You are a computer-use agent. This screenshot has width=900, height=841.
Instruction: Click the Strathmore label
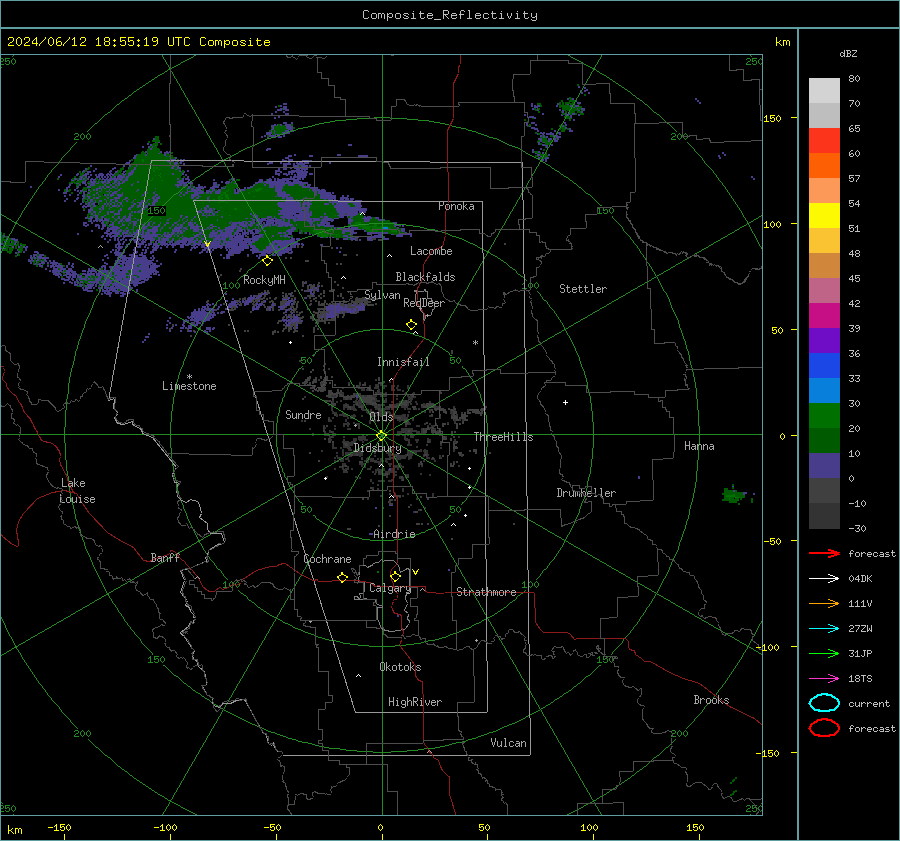pyautogui.click(x=486, y=592)
